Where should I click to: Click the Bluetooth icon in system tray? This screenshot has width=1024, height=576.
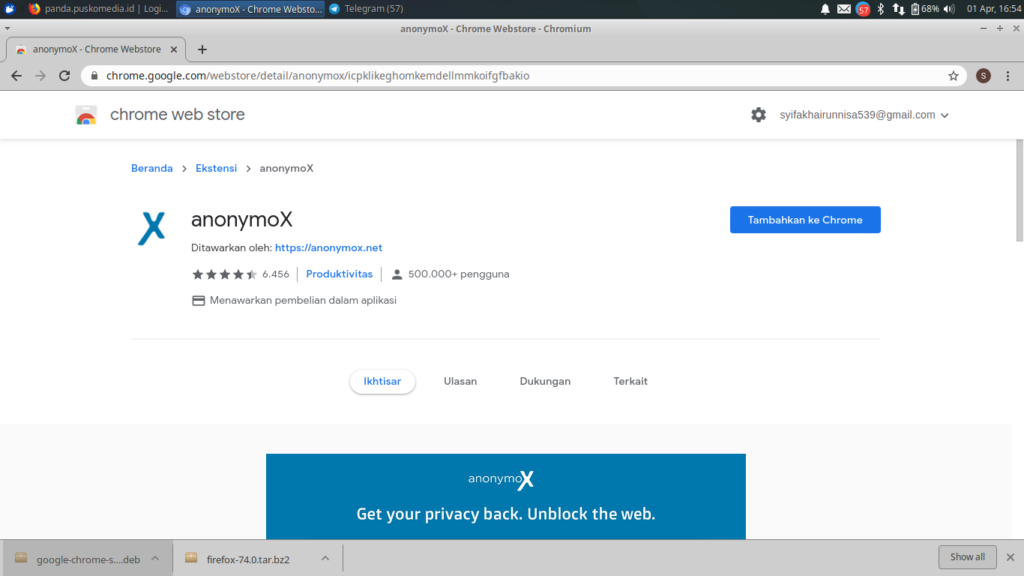[x=880, y=9]
